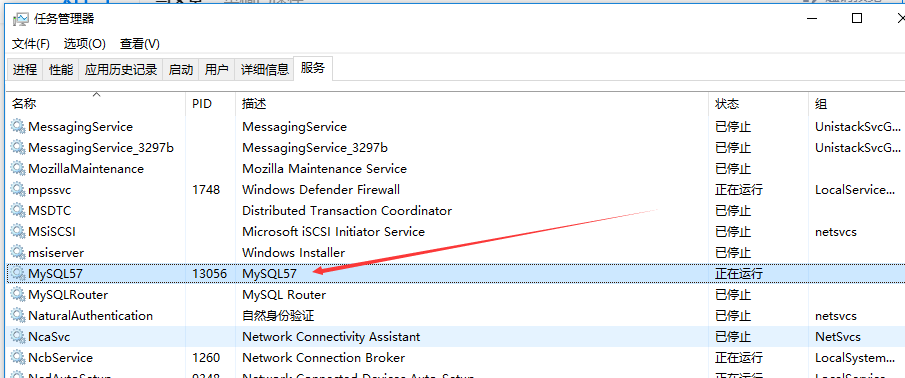Click gear icon of MSDTC row

point(18,211)
